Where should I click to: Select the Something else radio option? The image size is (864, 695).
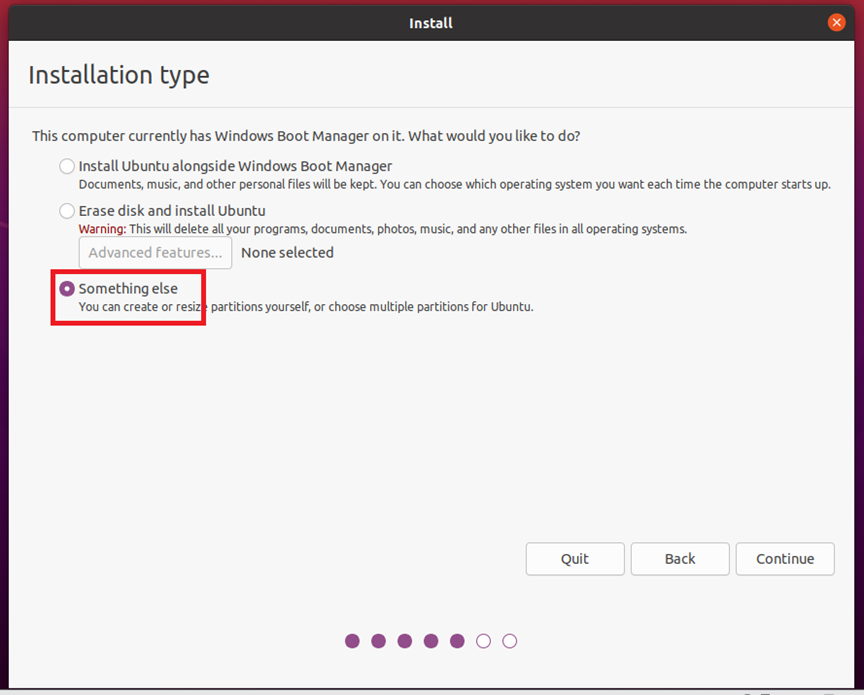pyautogui.click(x=67, y=289)
